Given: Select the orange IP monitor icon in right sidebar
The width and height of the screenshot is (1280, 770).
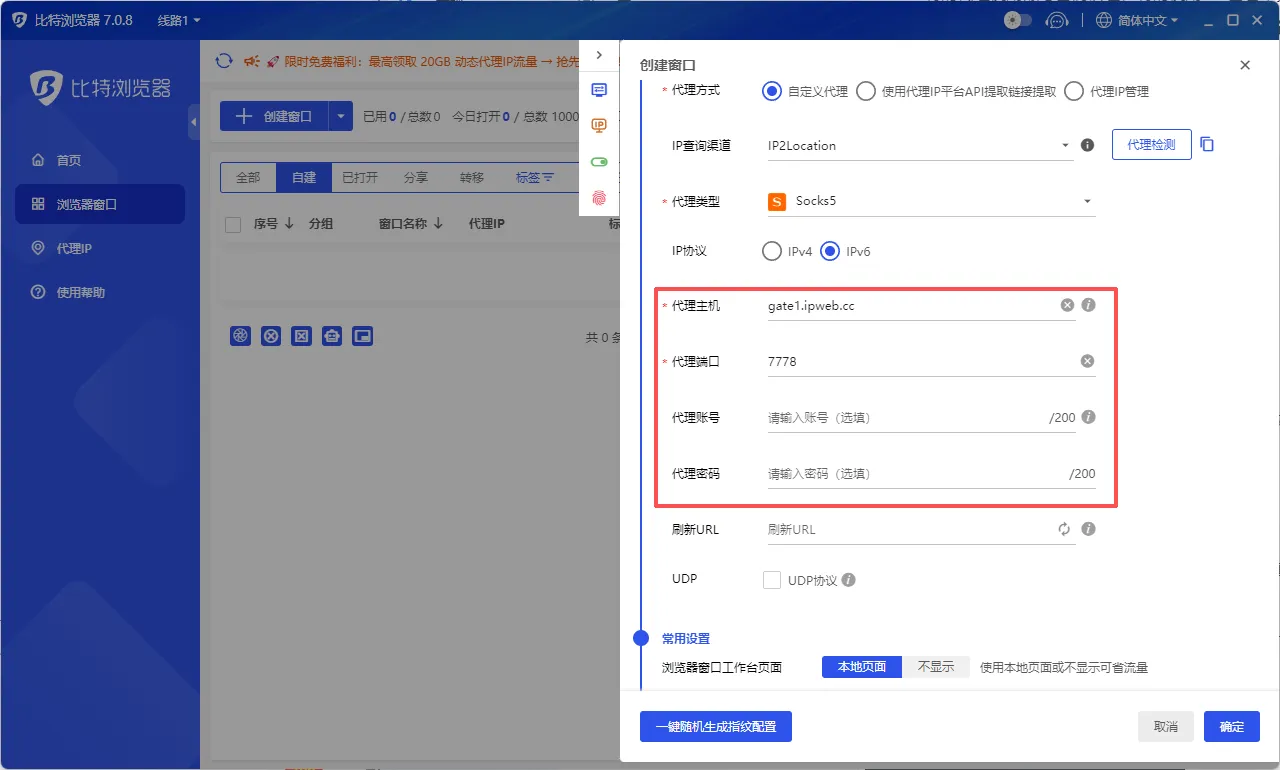Looking at the screenshot, I should pos(599,125).
